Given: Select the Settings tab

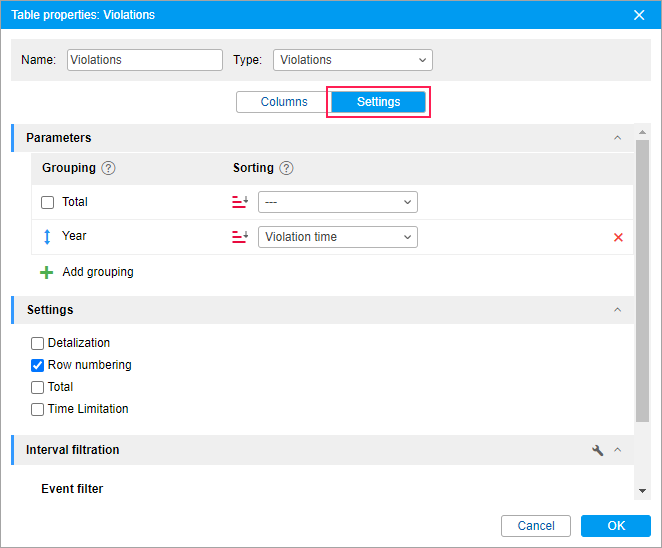Looking at the screenshot, I should click(378, 102).
